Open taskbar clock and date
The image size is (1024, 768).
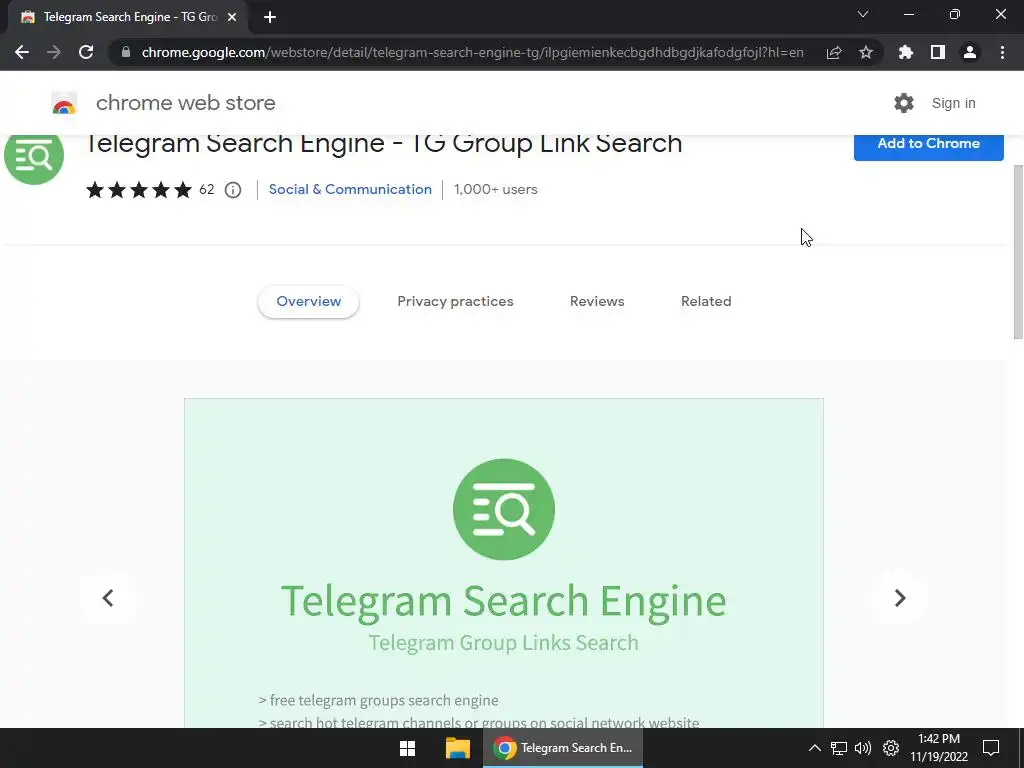point(939,748)
